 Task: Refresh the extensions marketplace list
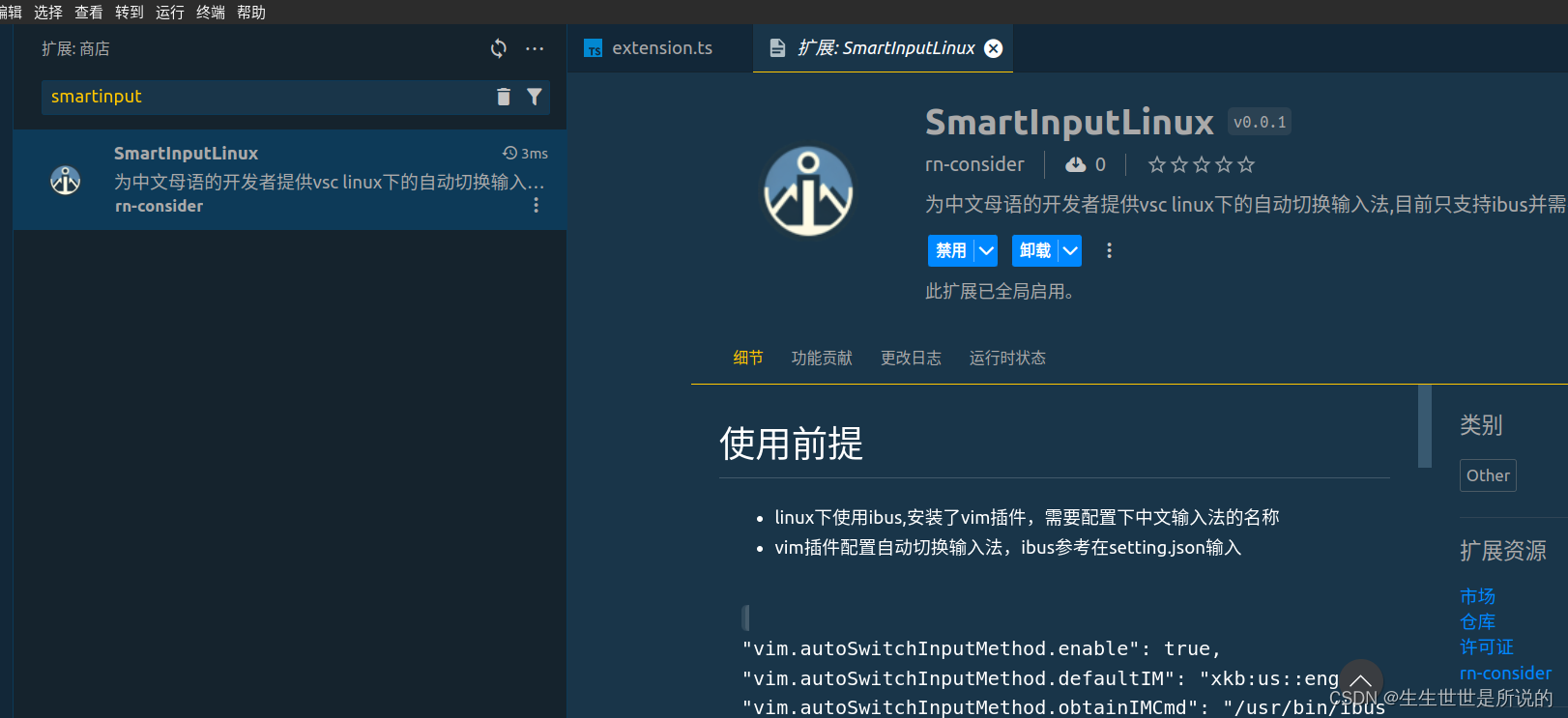tap(499, 48)
